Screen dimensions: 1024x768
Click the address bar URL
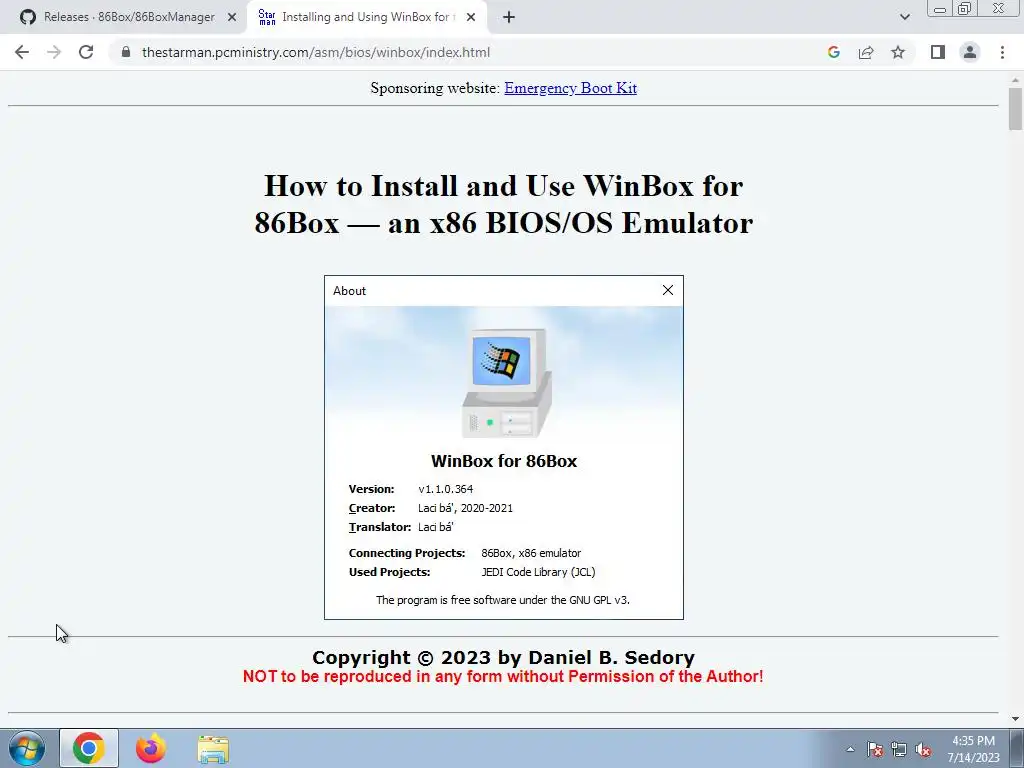click(315, 52)
